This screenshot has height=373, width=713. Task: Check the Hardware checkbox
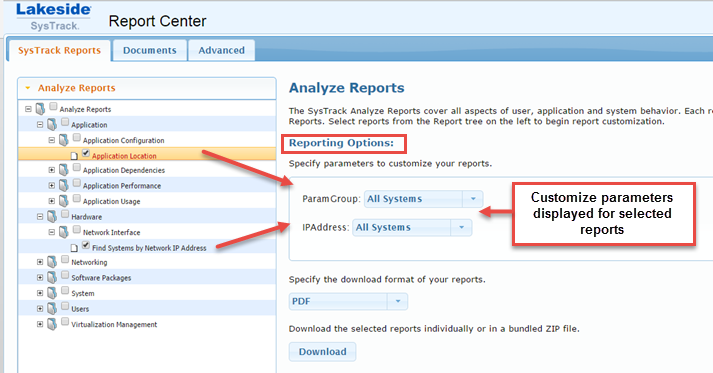(x=65, y=214)
